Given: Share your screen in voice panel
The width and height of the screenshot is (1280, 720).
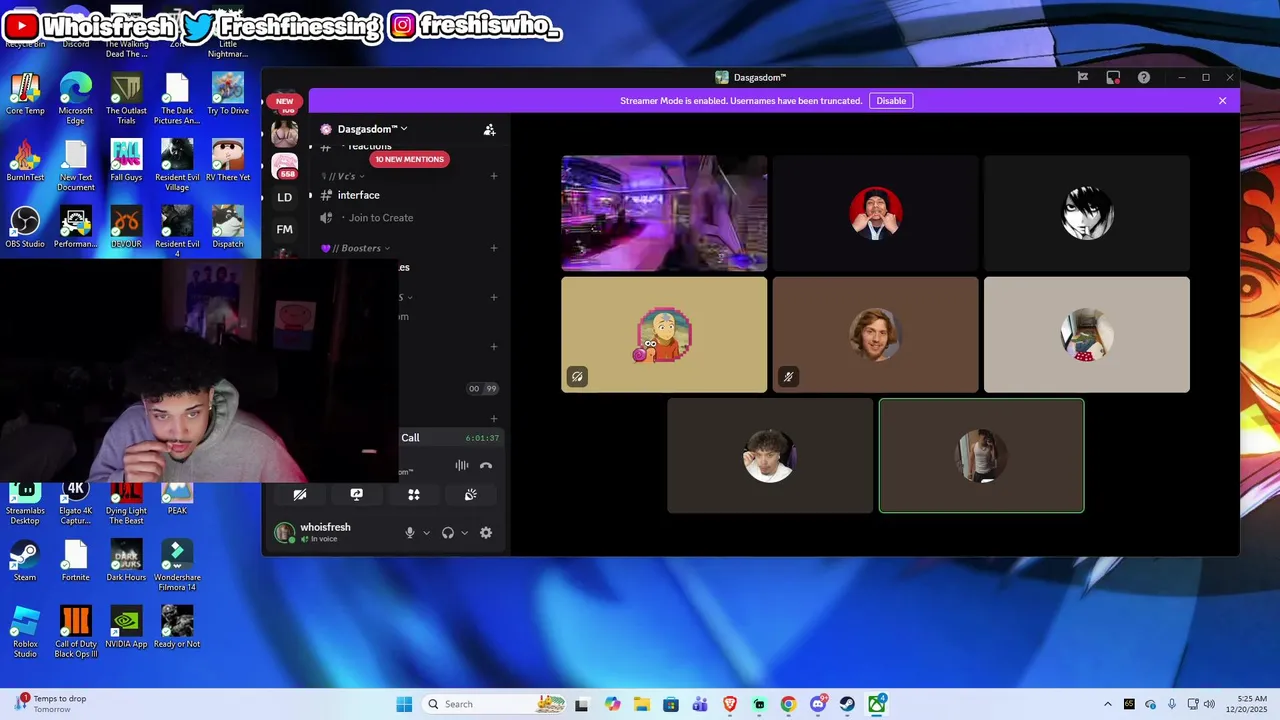Looking at the screenshot, I should [x=357, y=494].
